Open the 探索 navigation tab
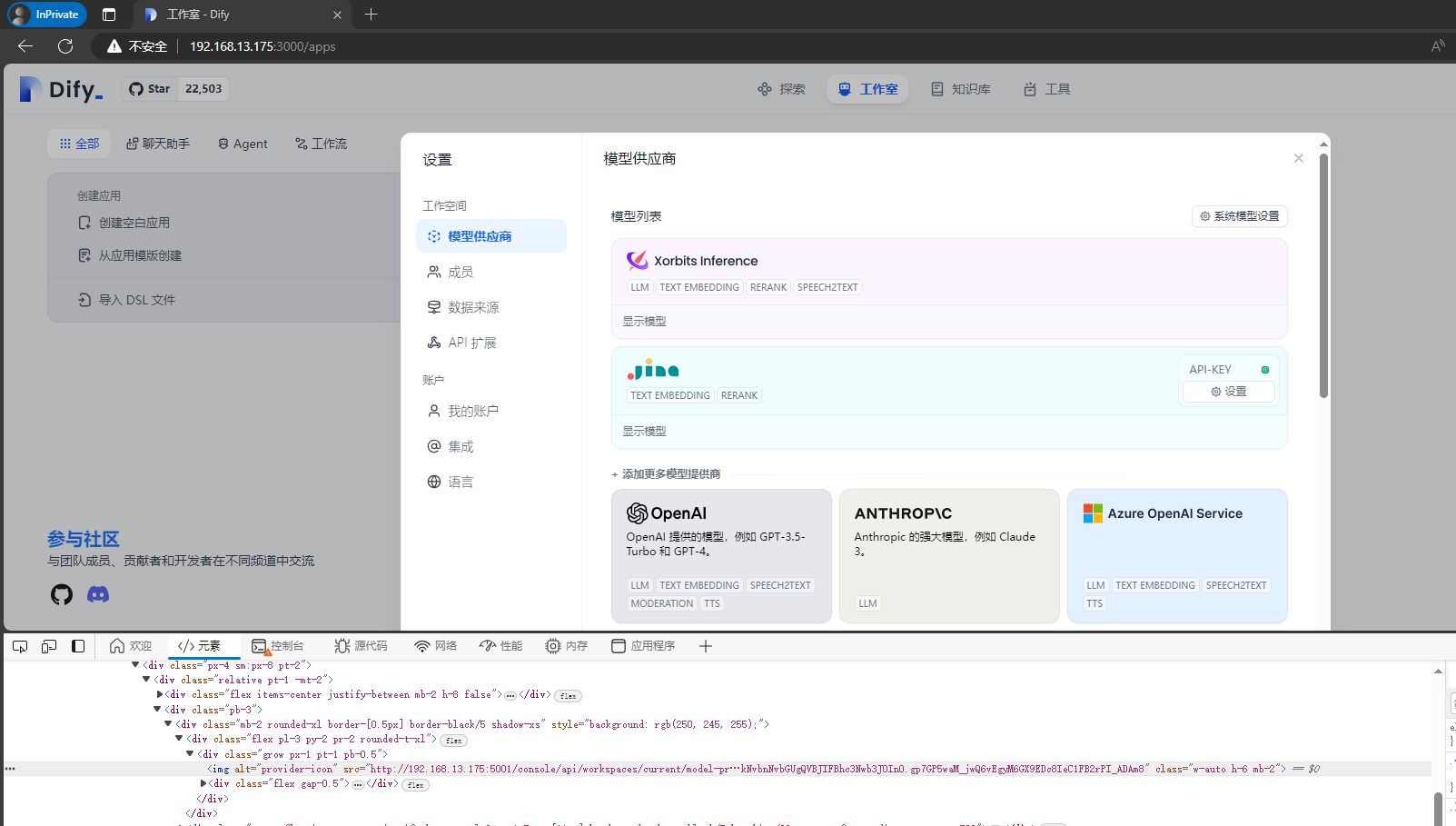This screenshot has height=826, width=1456. pyautogui.click(x=781, y=89)
